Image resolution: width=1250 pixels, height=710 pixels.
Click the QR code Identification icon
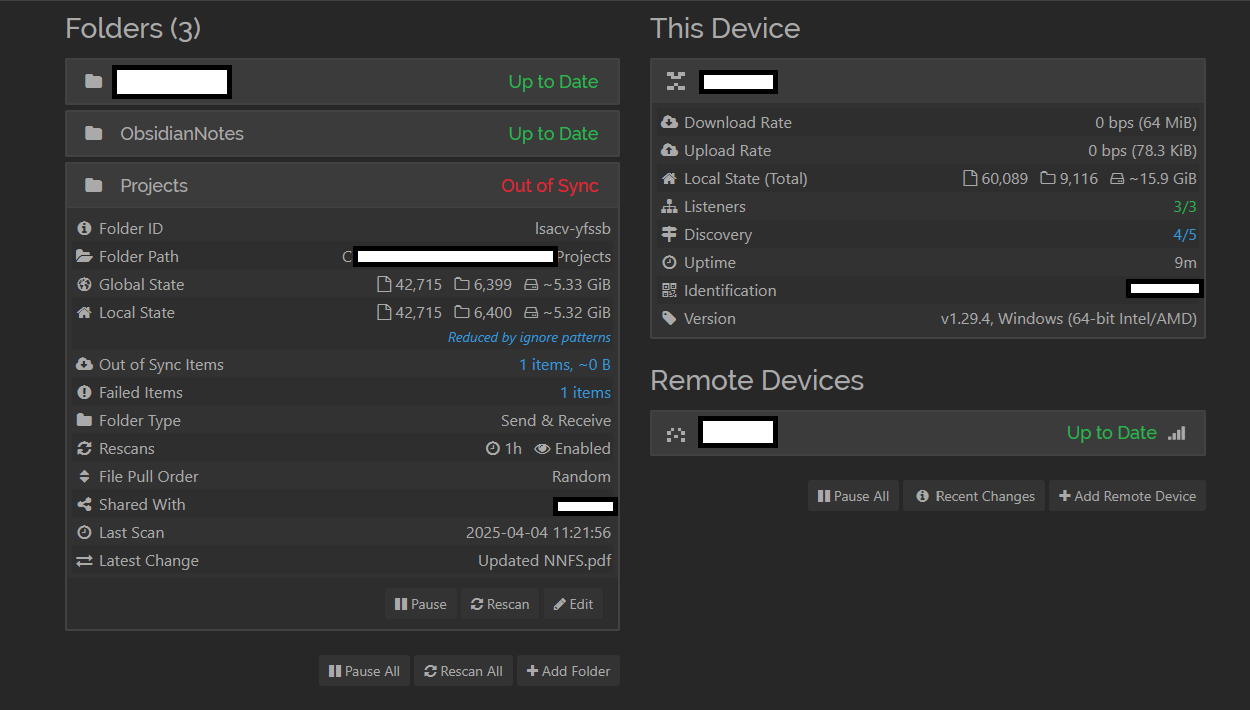point(669,291)
